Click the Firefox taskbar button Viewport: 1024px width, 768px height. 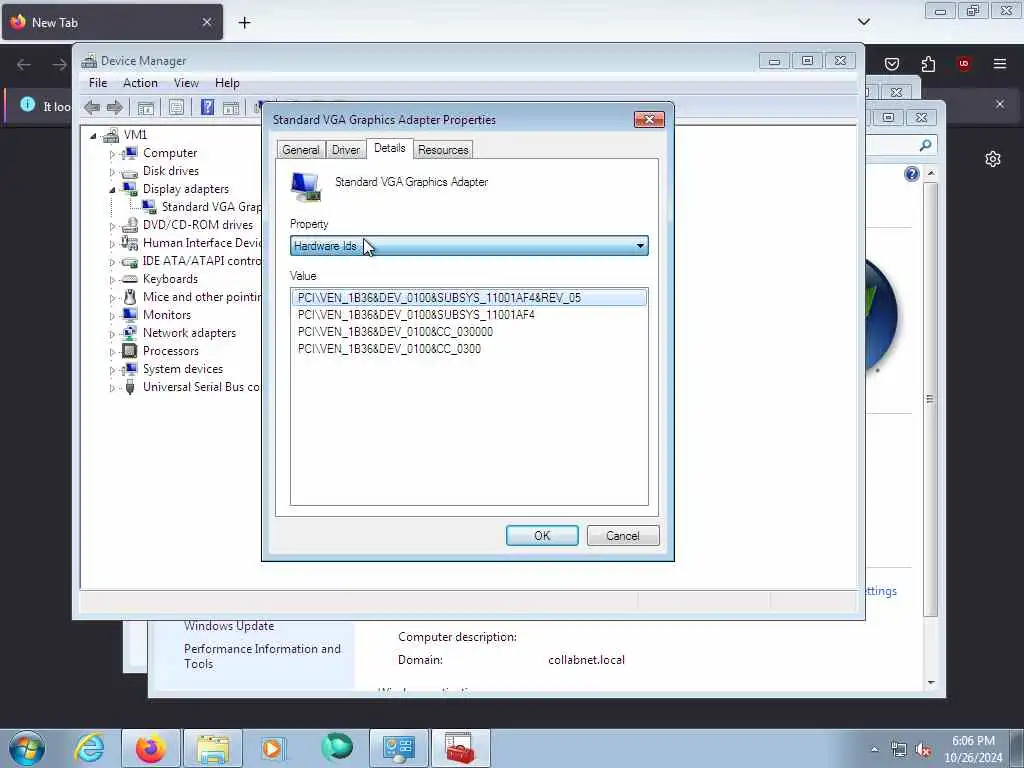[150, 748]
